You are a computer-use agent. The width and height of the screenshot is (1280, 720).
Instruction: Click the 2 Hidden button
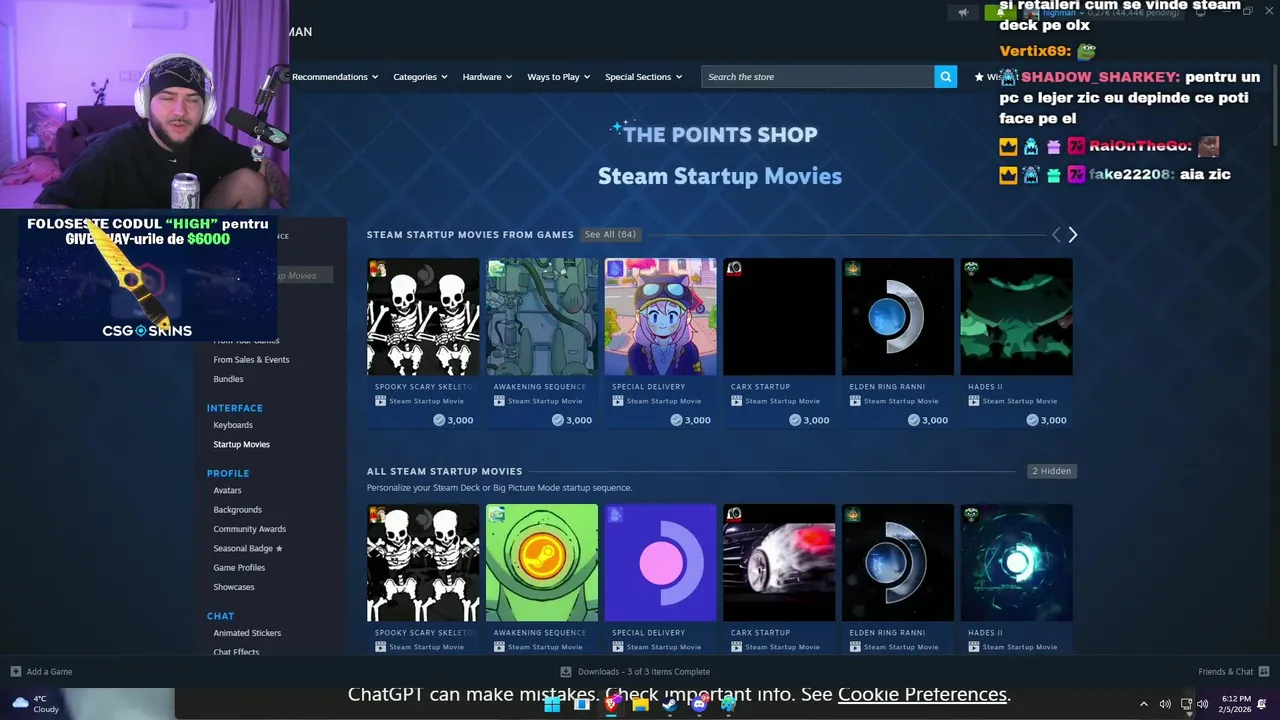coord(1051,471)
